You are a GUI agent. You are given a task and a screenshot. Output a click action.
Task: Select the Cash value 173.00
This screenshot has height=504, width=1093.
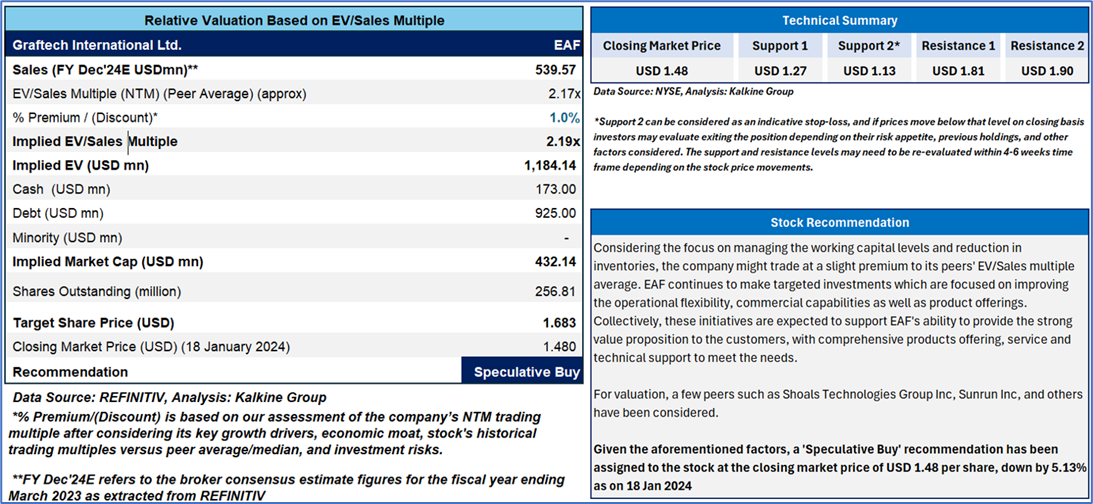tap(557, 189)
